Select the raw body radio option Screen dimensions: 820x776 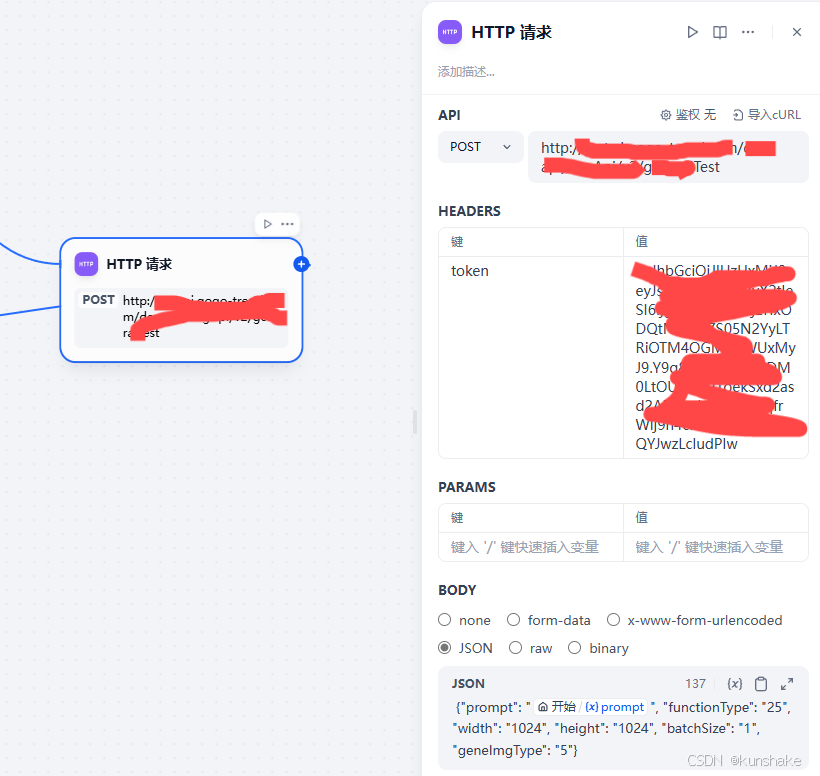531,648
